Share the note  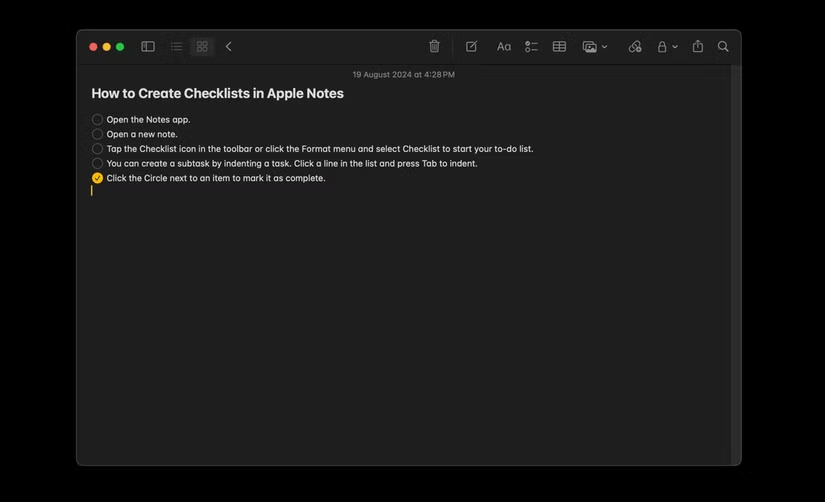[698, 46]
